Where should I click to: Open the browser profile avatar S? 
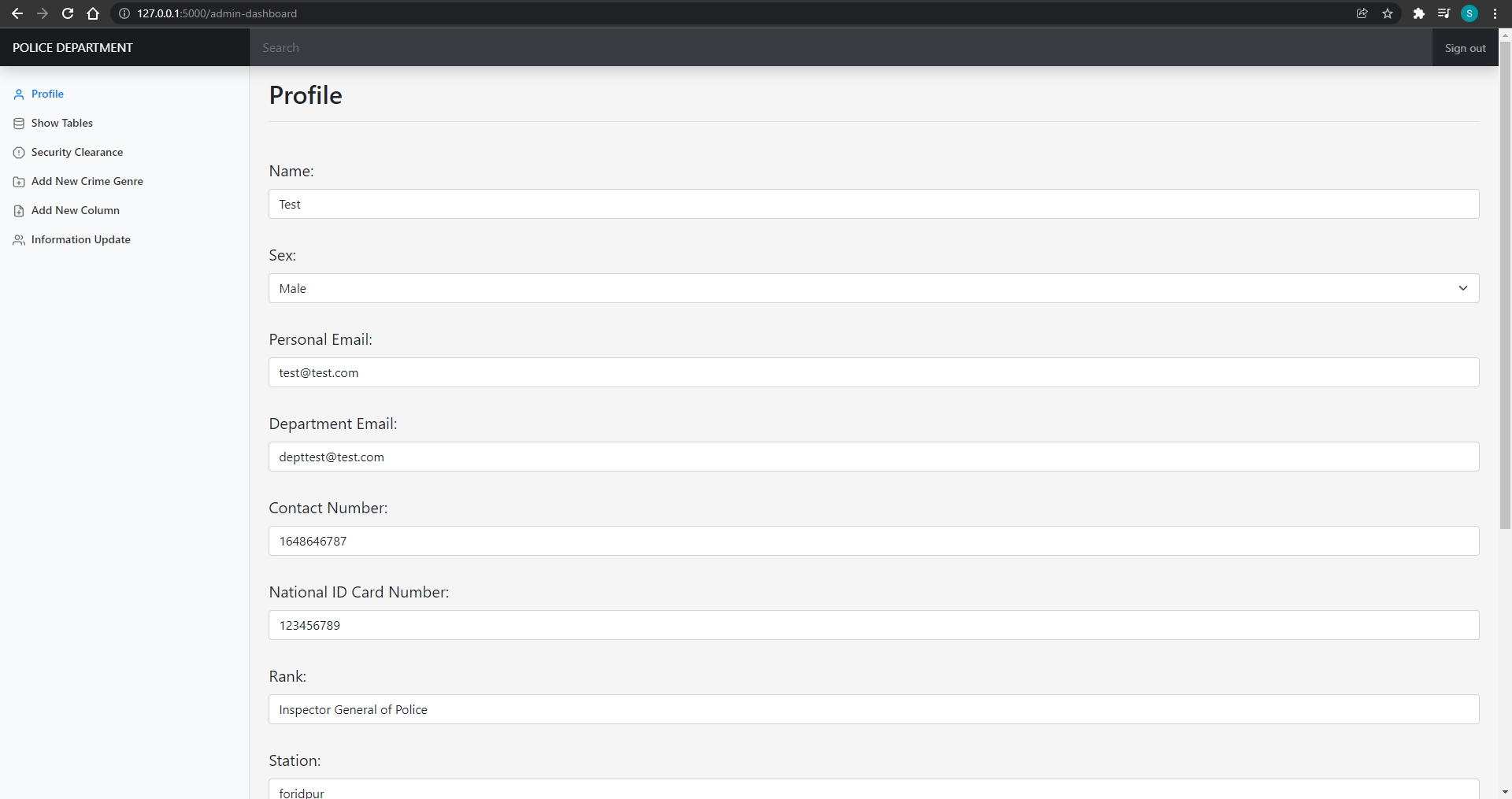point(1469,13)
